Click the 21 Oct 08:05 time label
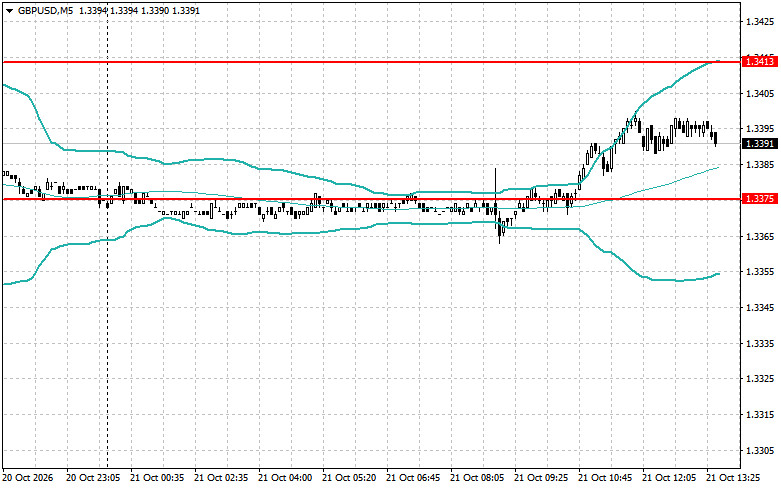Image resolution: width=781 pixels, height=489 pixels. point(477,478)
